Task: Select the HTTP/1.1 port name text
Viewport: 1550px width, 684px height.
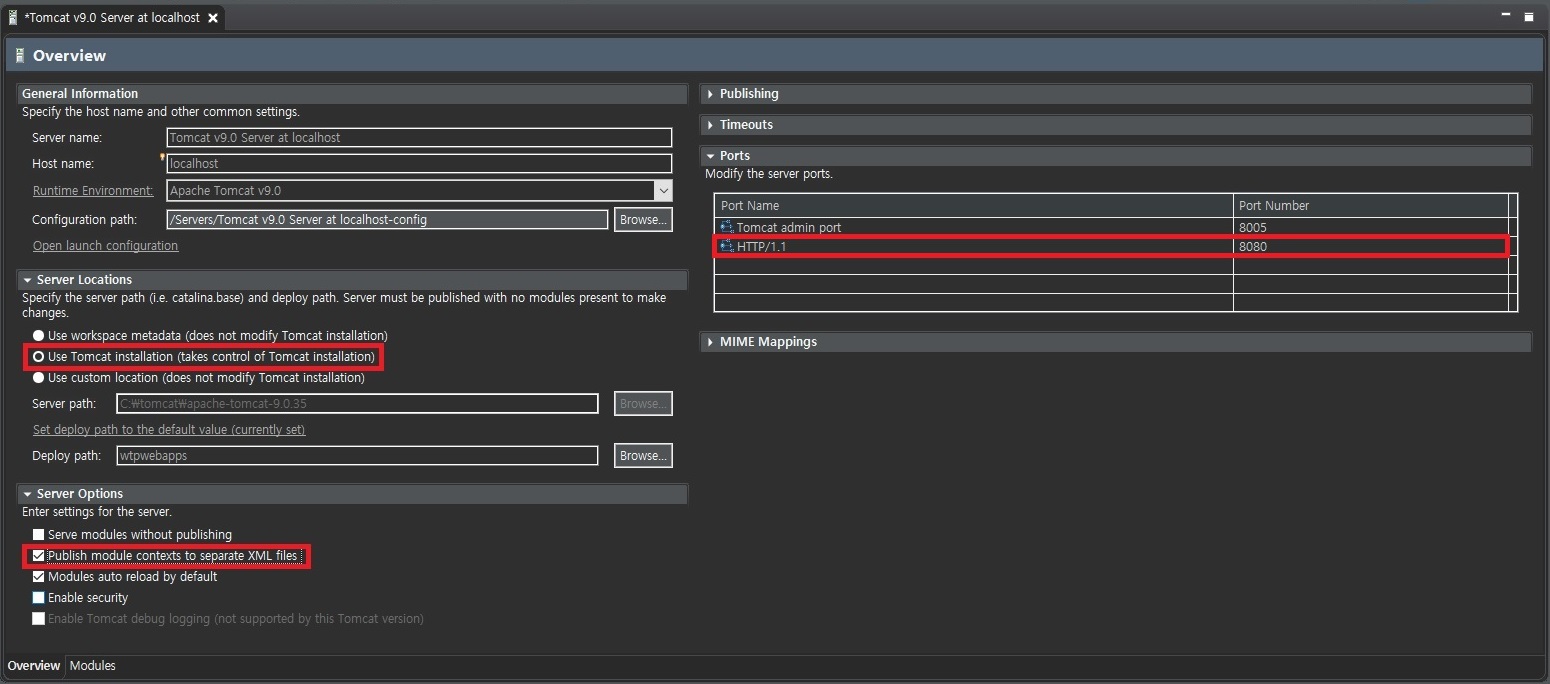Action: [x=762, y=246]
